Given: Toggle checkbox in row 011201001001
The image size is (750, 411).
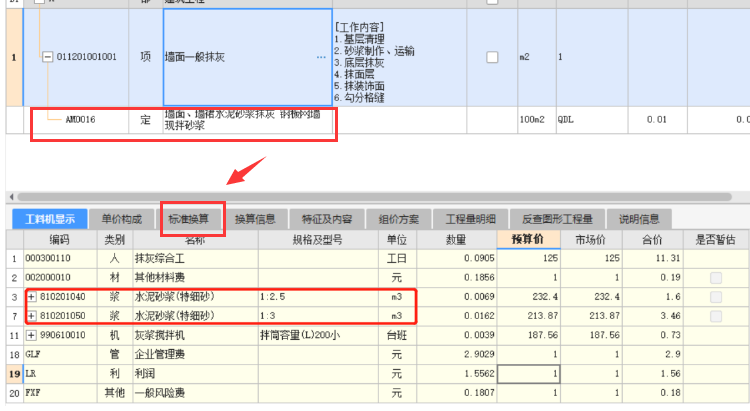Looking at the screenshot, I should (492, 57).
